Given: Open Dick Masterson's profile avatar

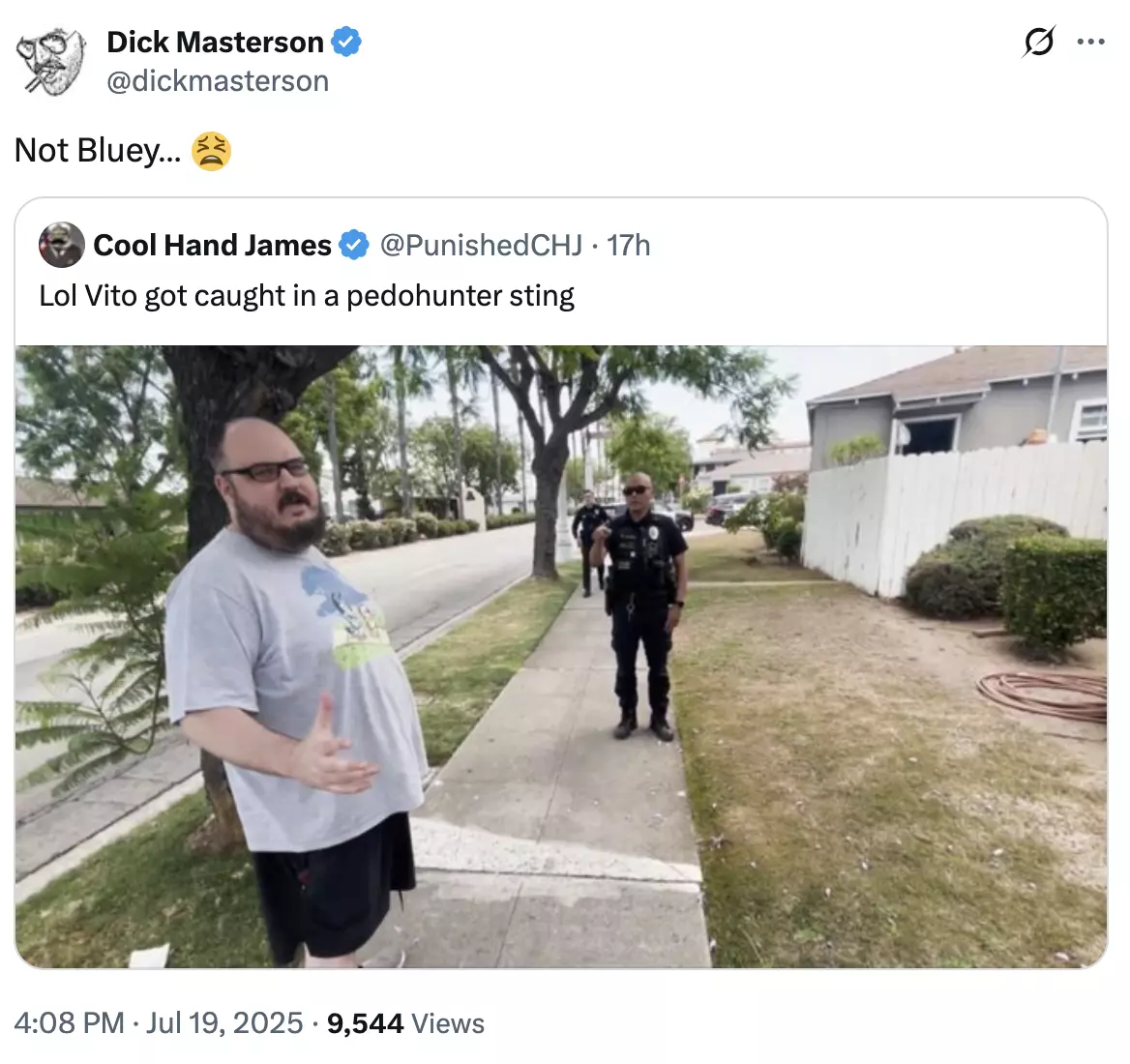Looking at the screenshot, I should pyautogui.click(x=51, y=61).
